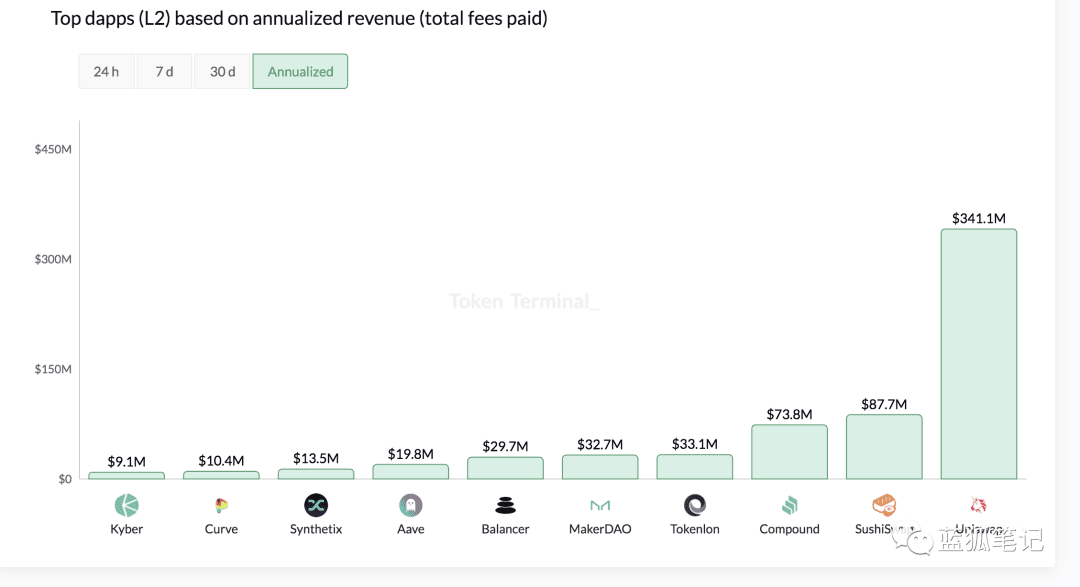The height and width of the screenshot is (587, 1080).
Task: Click the Balancer label
Action: 506,529
